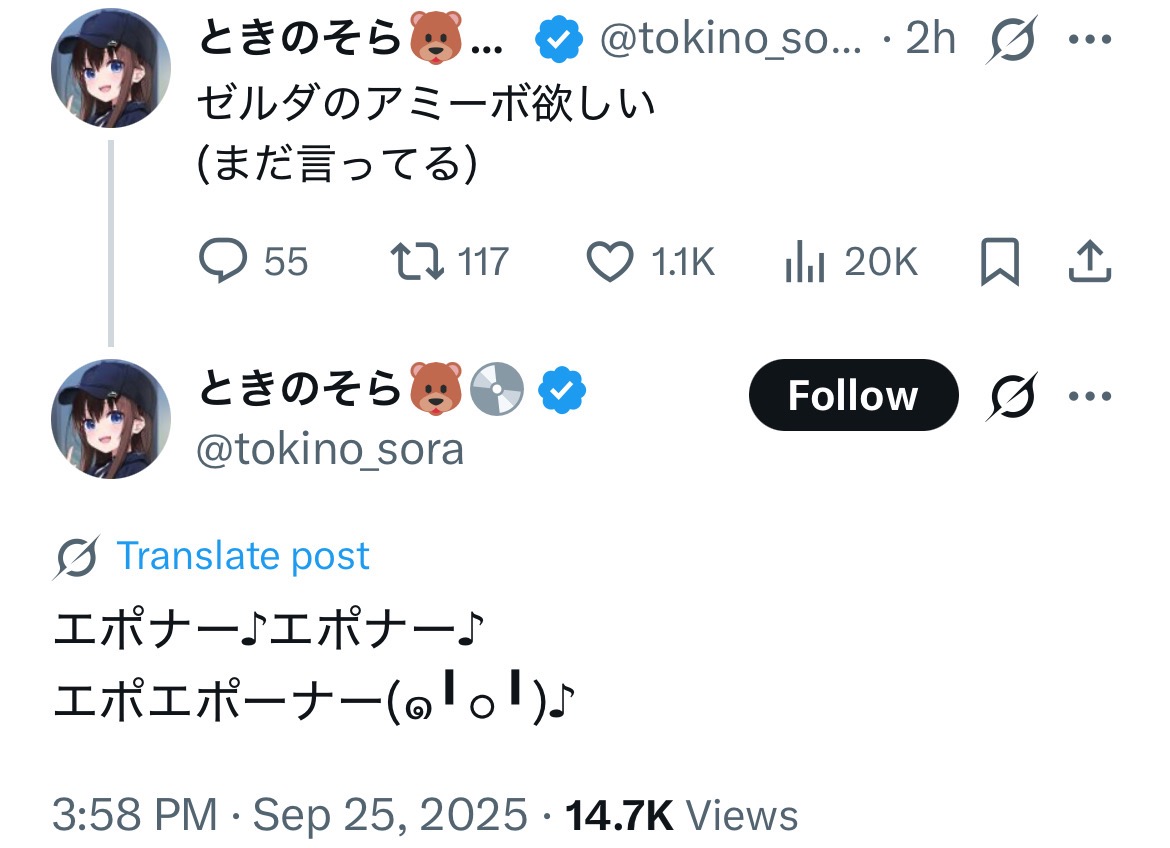Click Grok icon next to Follow button
The width and height of the screenshot is (1170, 848).
1012,396
